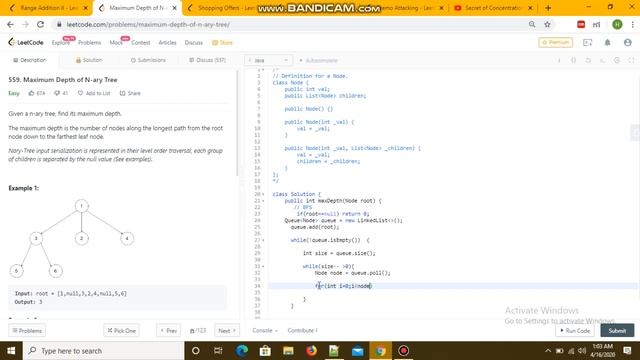640x360 pixels.
Task: Open the red browser extension icon
Action: (581, 24)
